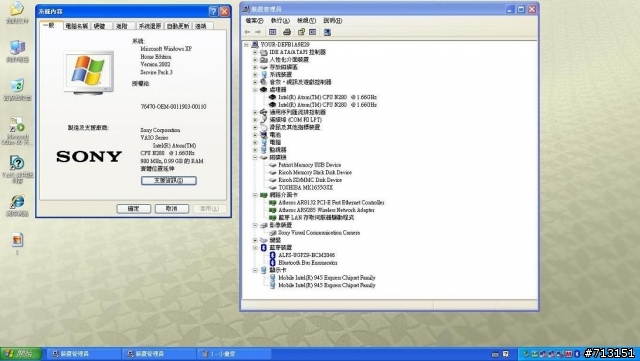
Task: Select the Bluetooth Bus Enumerator row
Action: point(308,263)
